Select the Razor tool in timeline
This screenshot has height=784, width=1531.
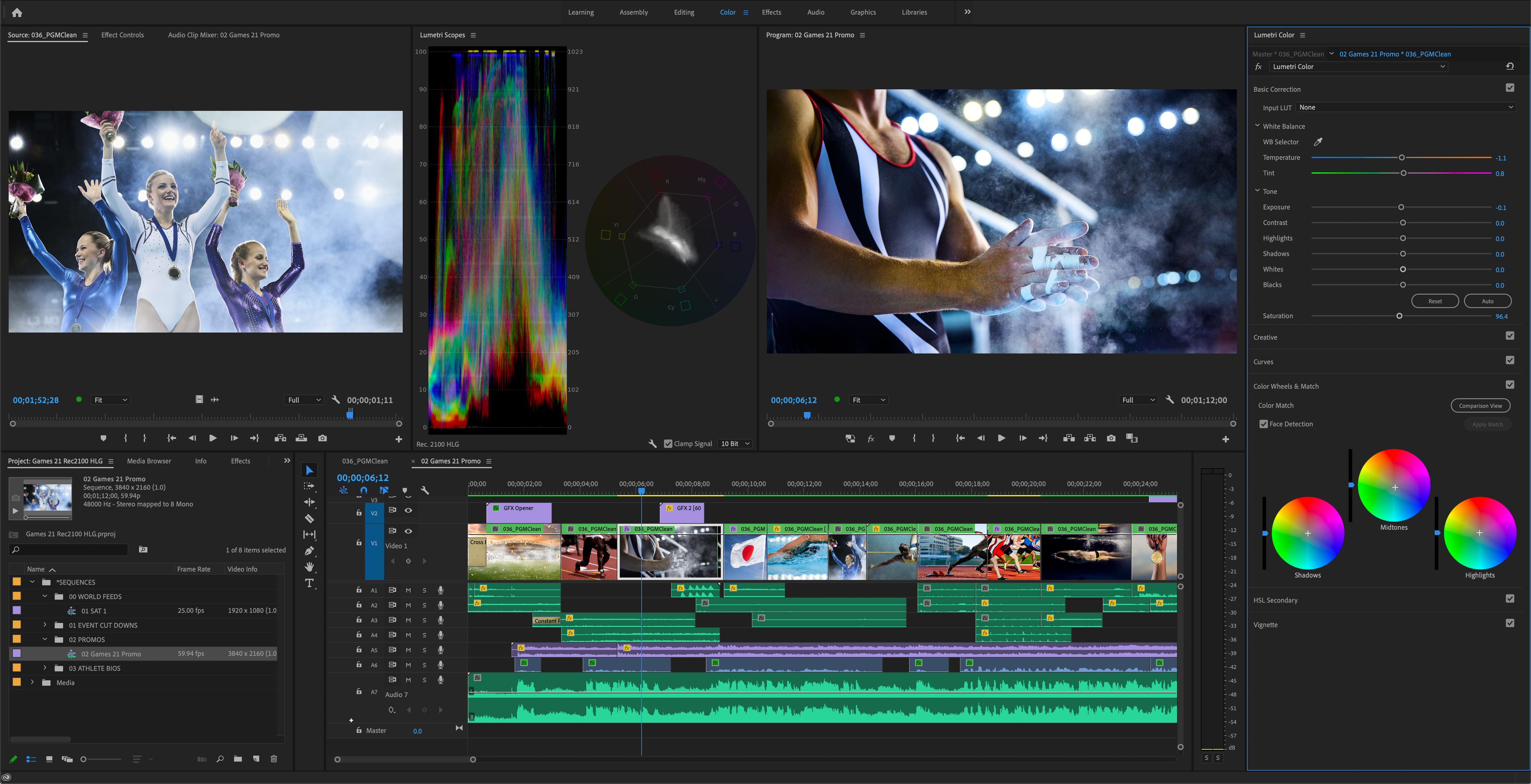pyautogui.click(x=310, y=520)
